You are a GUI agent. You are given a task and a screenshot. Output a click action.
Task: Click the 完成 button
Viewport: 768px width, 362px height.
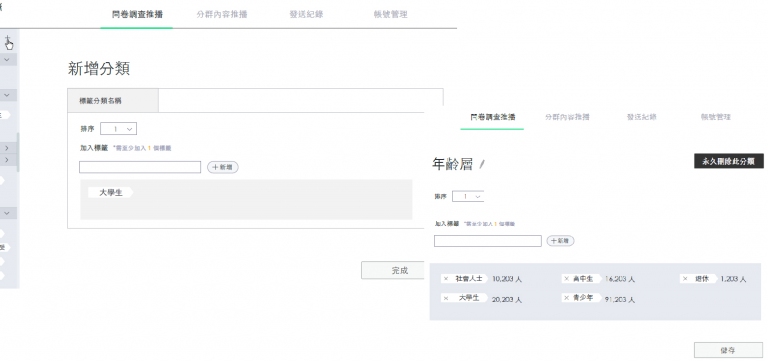[x=393, y=270]
